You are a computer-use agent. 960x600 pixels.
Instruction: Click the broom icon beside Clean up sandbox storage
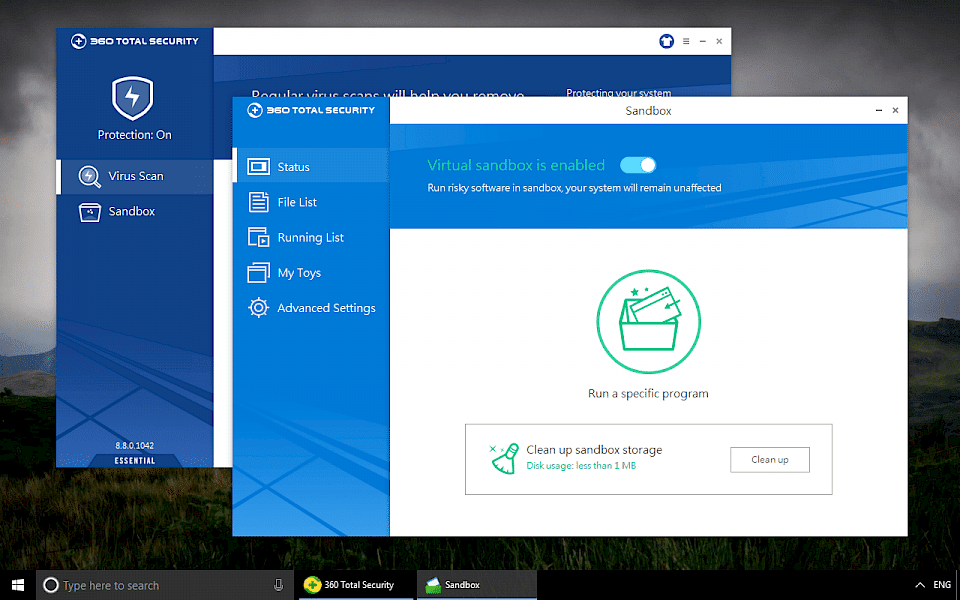pyautogui.click(x=505, y=459)
